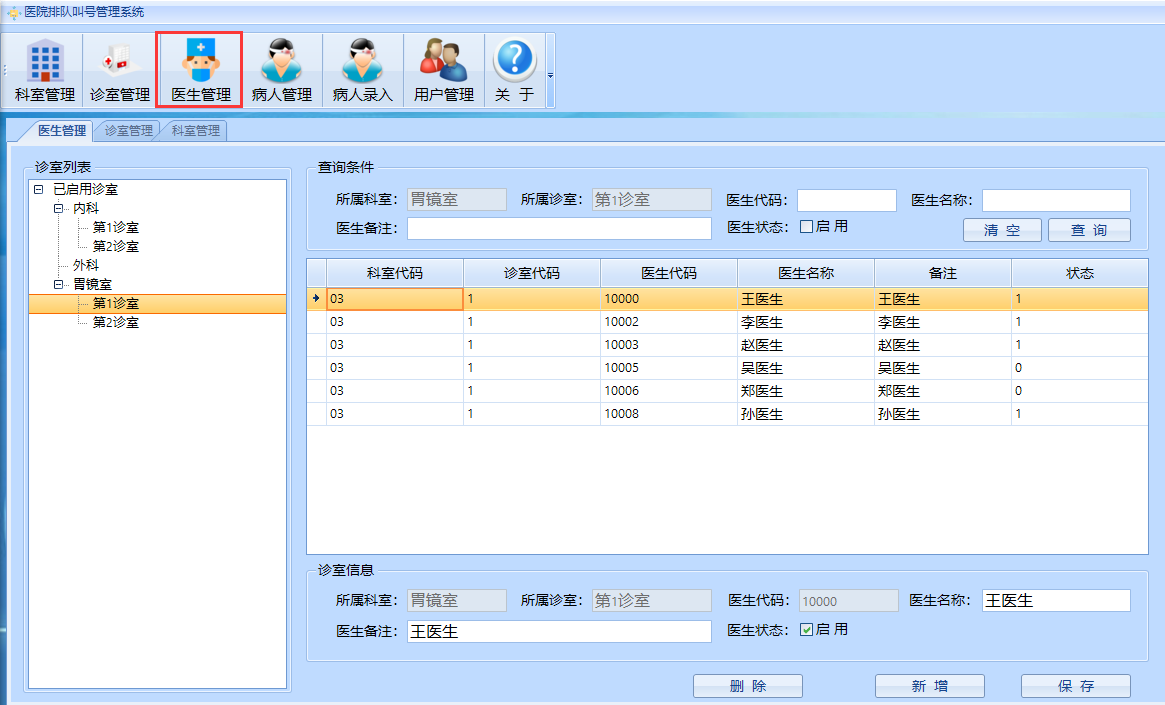Screen dimensions: 1165x705
Task: Sort by 科室代码 column header
Action: point(395,273)
